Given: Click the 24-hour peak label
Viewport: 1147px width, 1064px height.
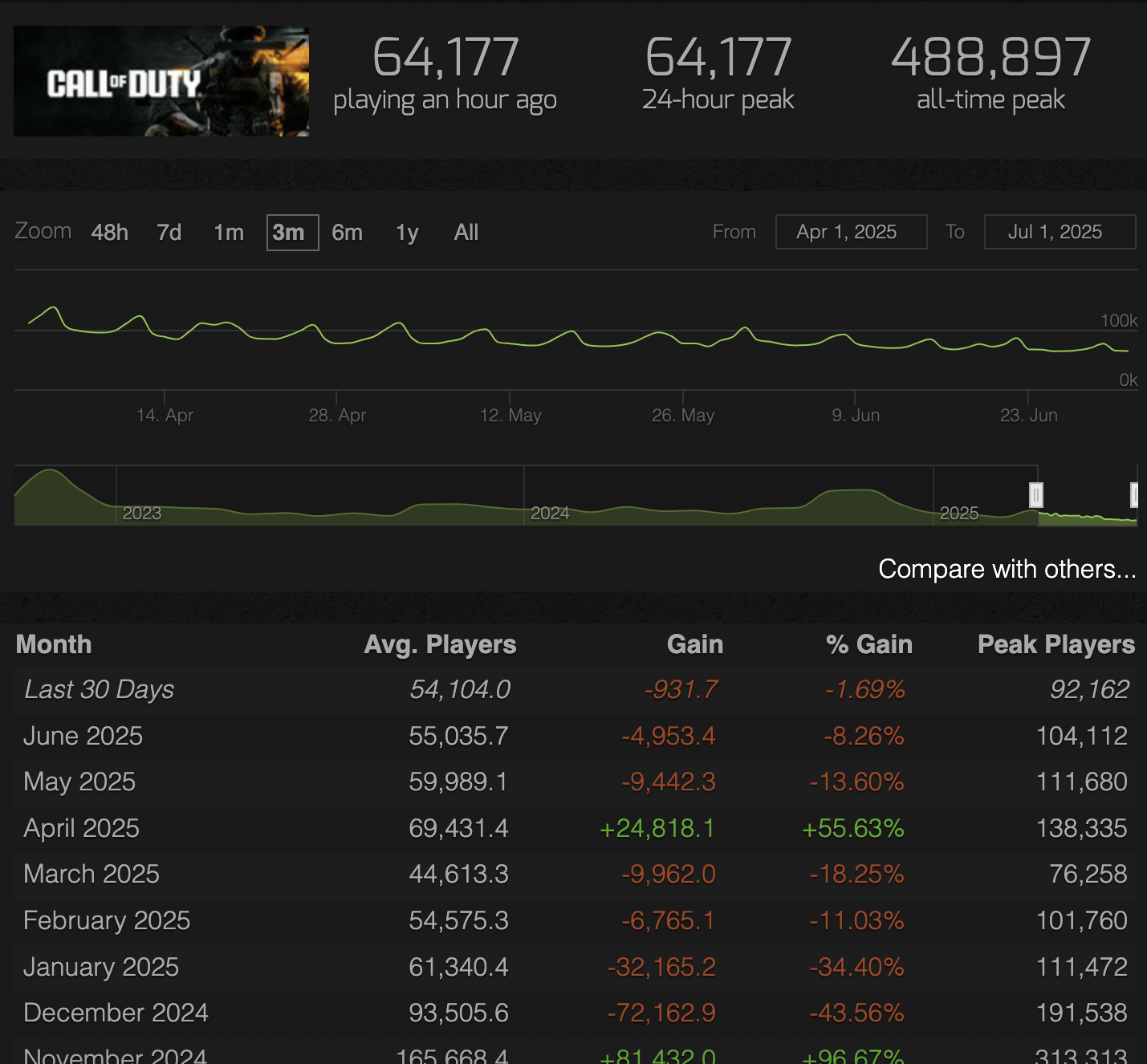Looking at the screenshot, I should pos(718,99).
